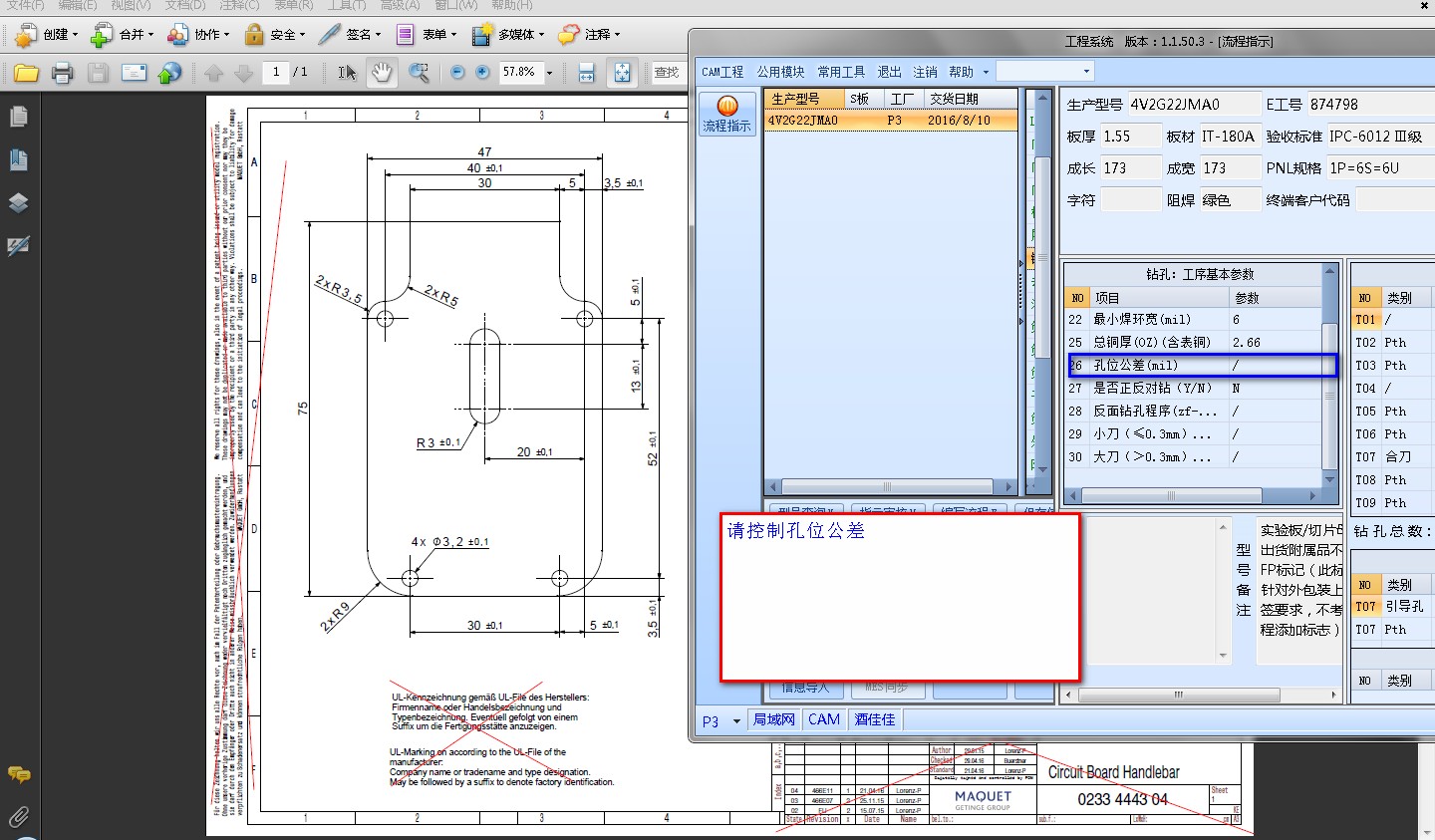Viewport: 1435px width, 840px height.
Task: Click the 生产型号 column header
Action: pyautogui.click(x=805, y=99)
